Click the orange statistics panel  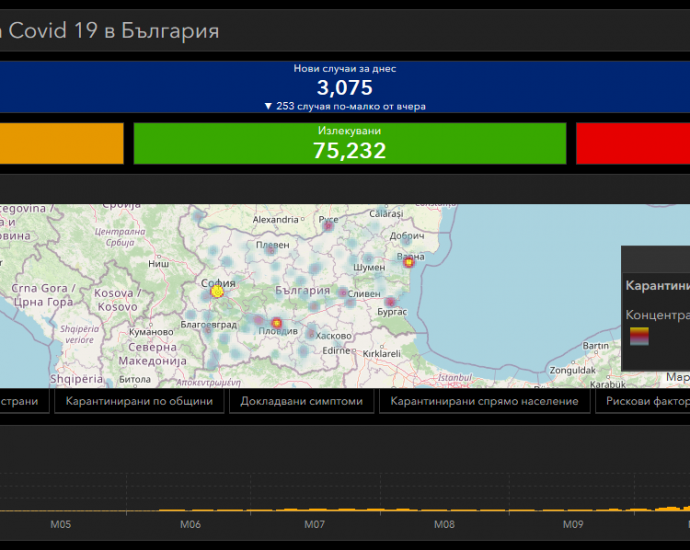tap(62, 143)
